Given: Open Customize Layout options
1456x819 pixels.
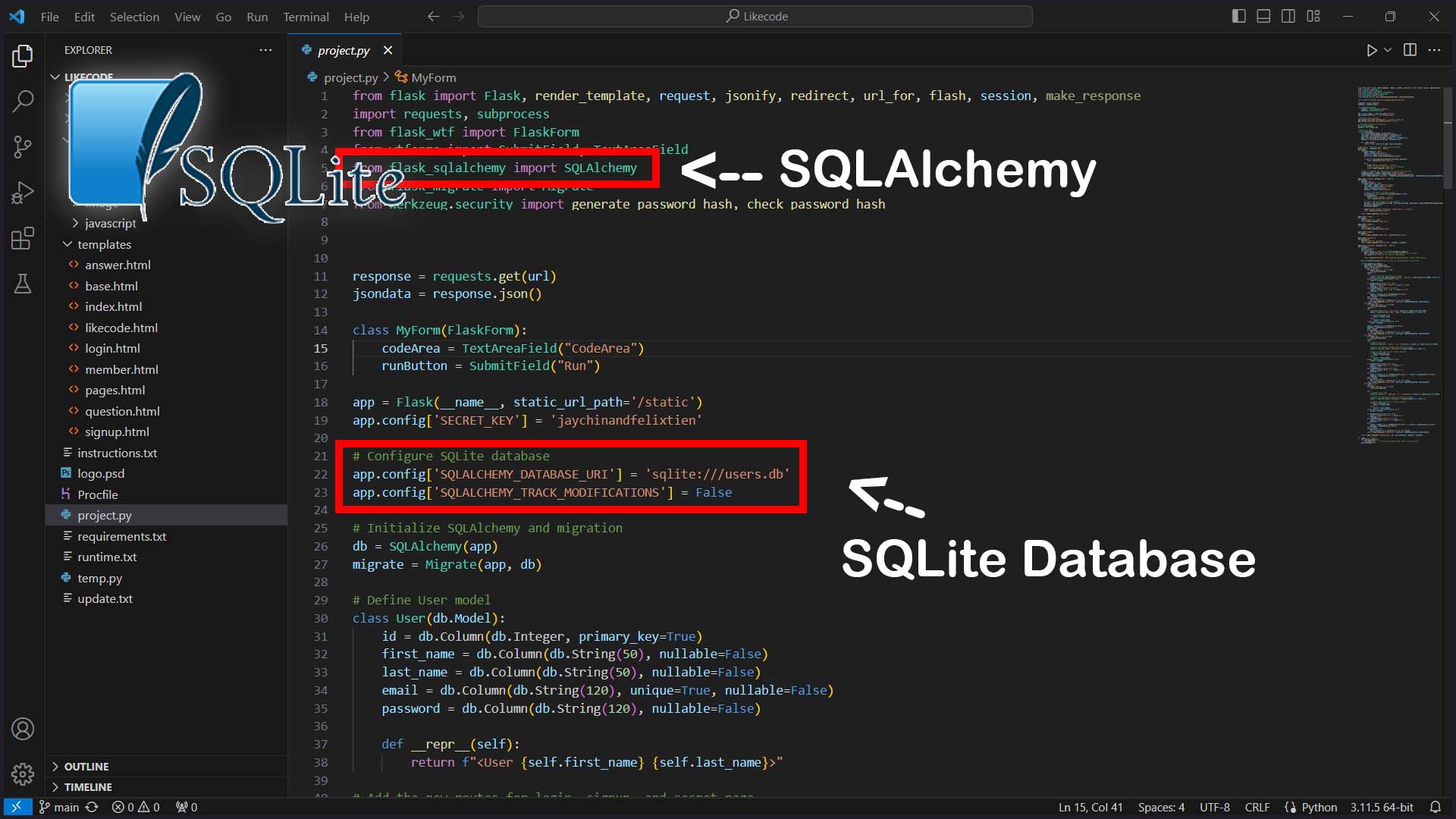Looking at the screenshot, I should [x=1313, y=16].
